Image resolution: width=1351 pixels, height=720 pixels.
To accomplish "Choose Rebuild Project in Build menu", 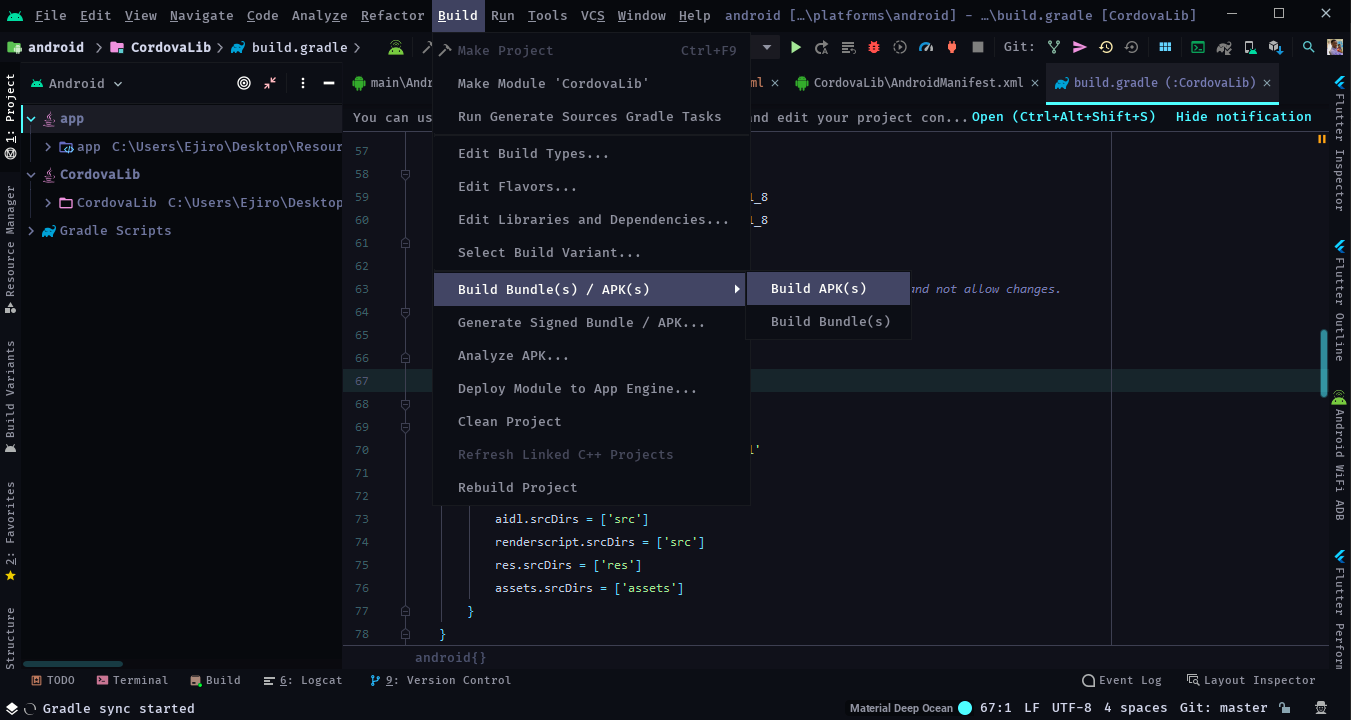I will 591,488.
